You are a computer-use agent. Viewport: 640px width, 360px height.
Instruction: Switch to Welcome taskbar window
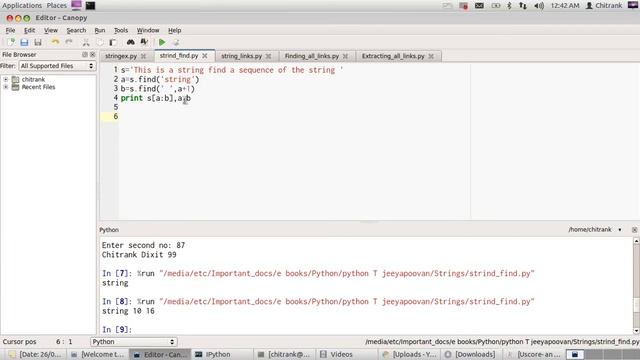coord(97,354)
